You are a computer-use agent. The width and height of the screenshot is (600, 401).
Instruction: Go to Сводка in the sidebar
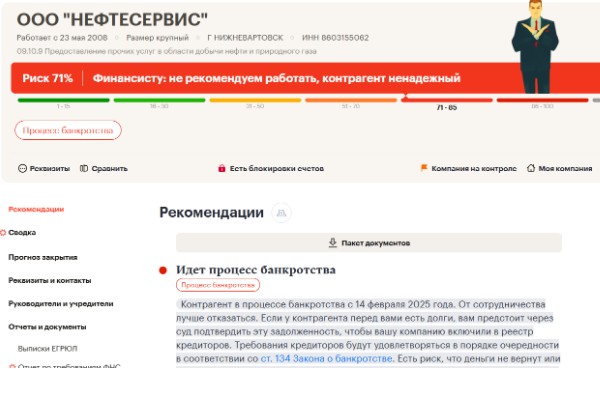pyautogui.click(x=22, y=232)
